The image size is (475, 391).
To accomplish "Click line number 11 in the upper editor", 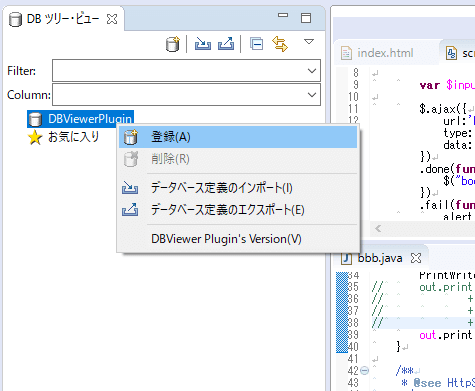I will point(353,109).
